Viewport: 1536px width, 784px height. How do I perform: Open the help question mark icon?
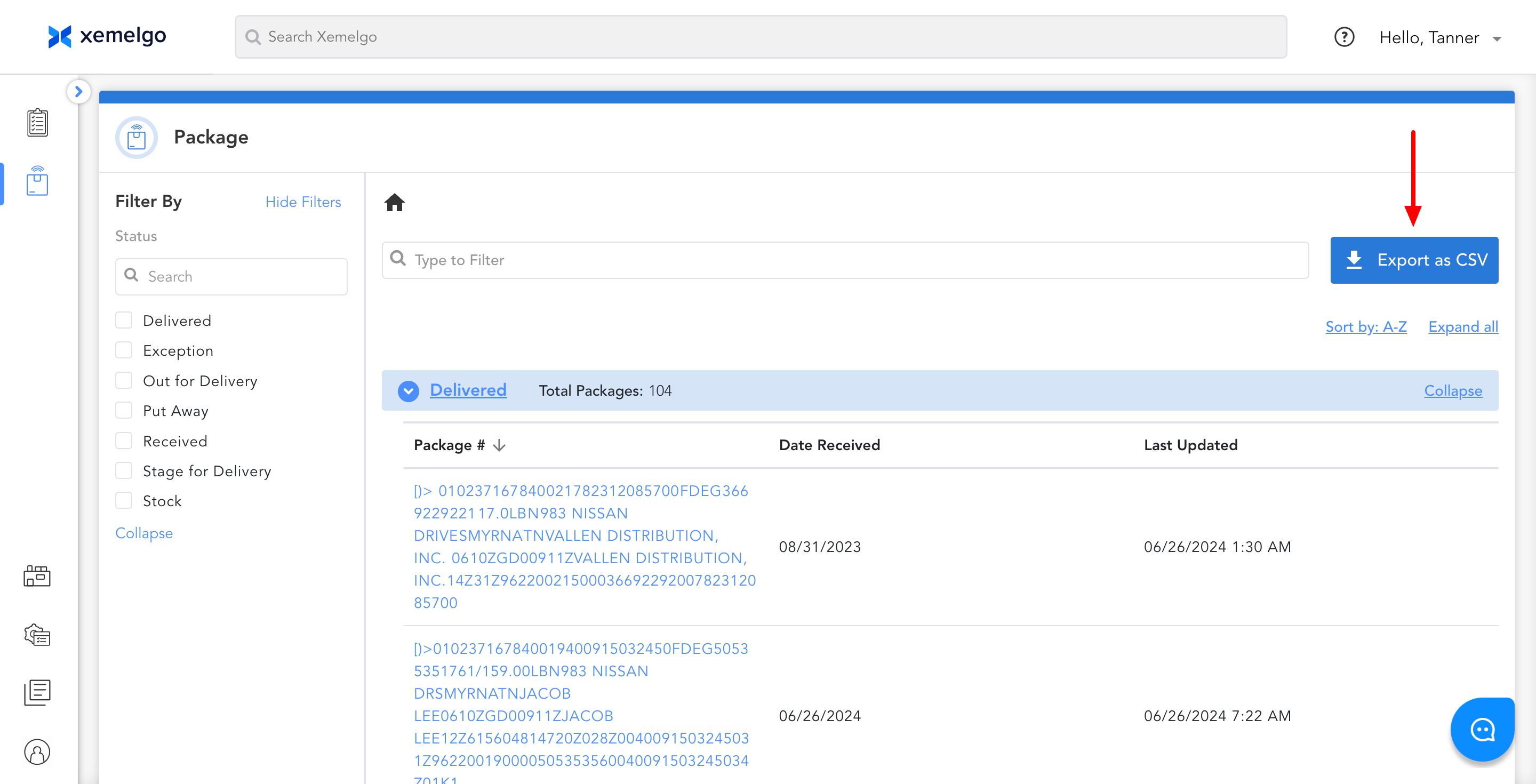pyautogui.click(x=1344, y=37)
